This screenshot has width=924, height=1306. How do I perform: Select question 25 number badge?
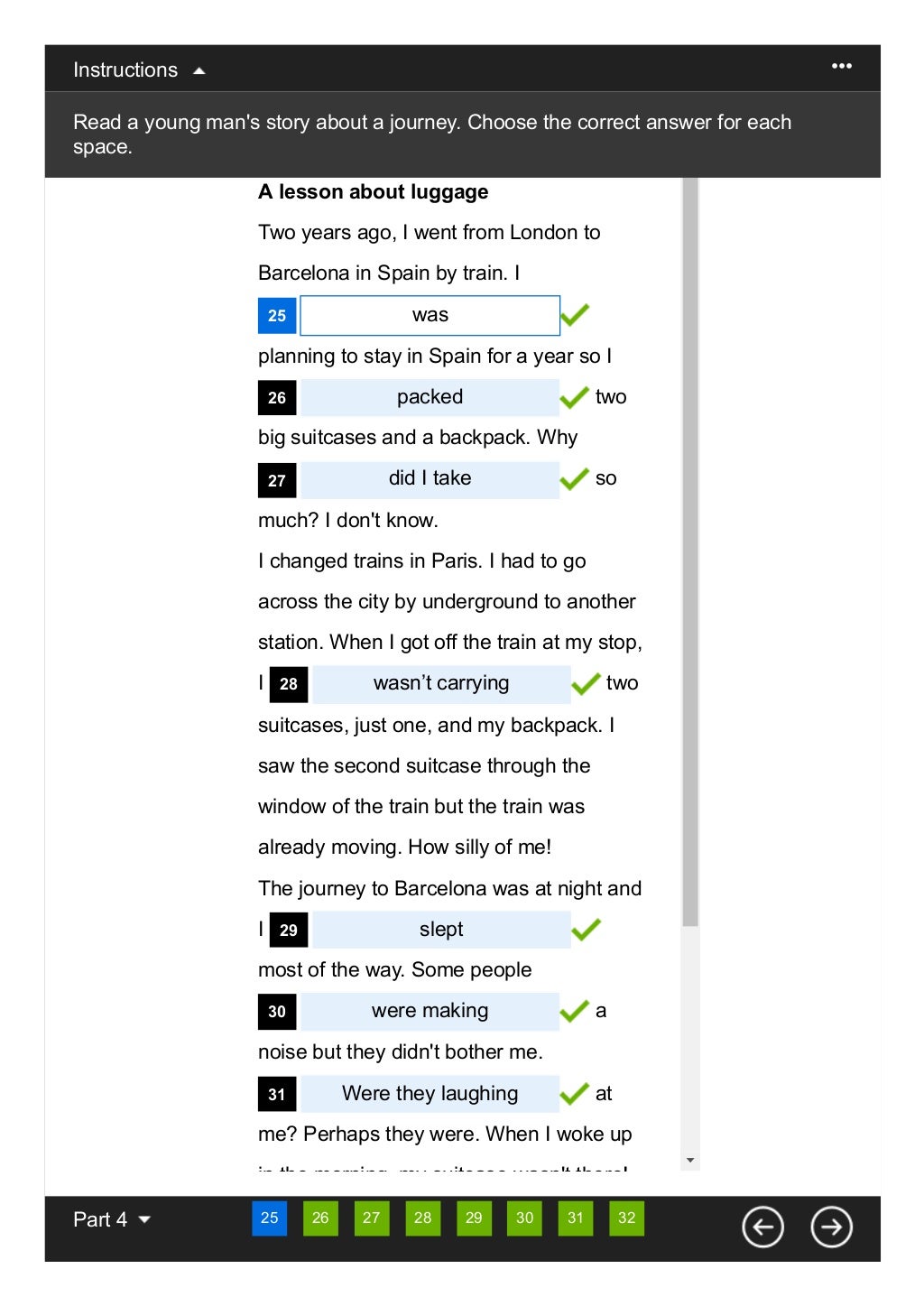277,316
